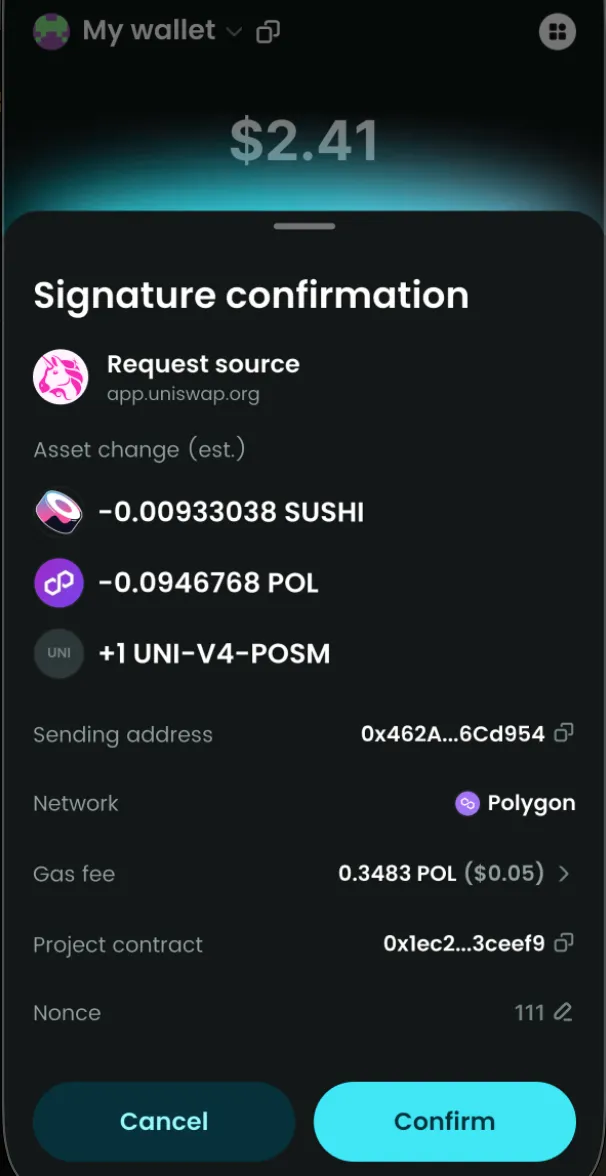This screenshot has width=606, height=1176.
Task: Click the POL token icon
Action: click(x=58, y=582)
